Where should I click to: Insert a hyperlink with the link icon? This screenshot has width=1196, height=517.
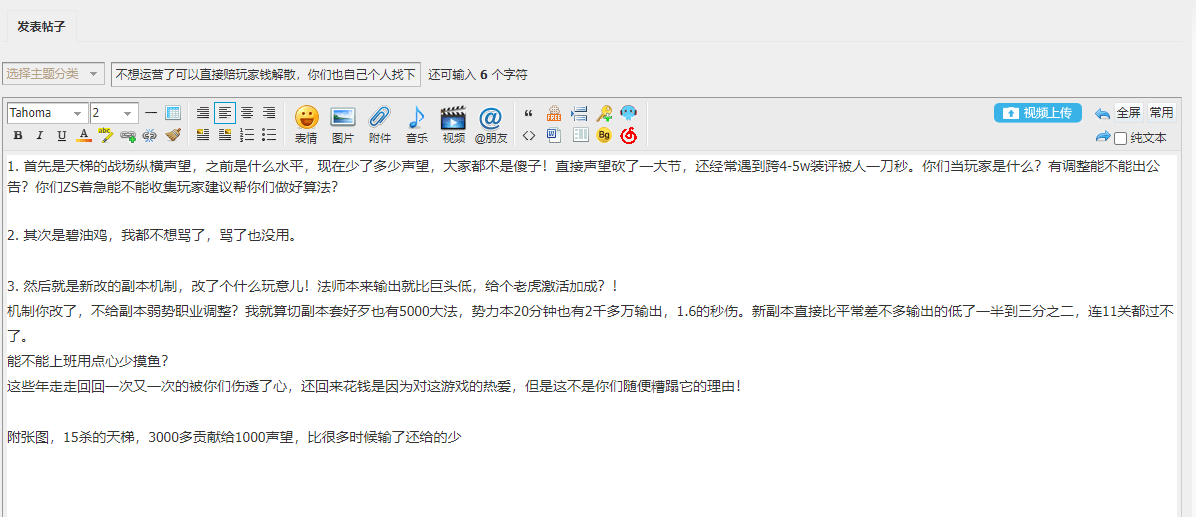[128, 136]
